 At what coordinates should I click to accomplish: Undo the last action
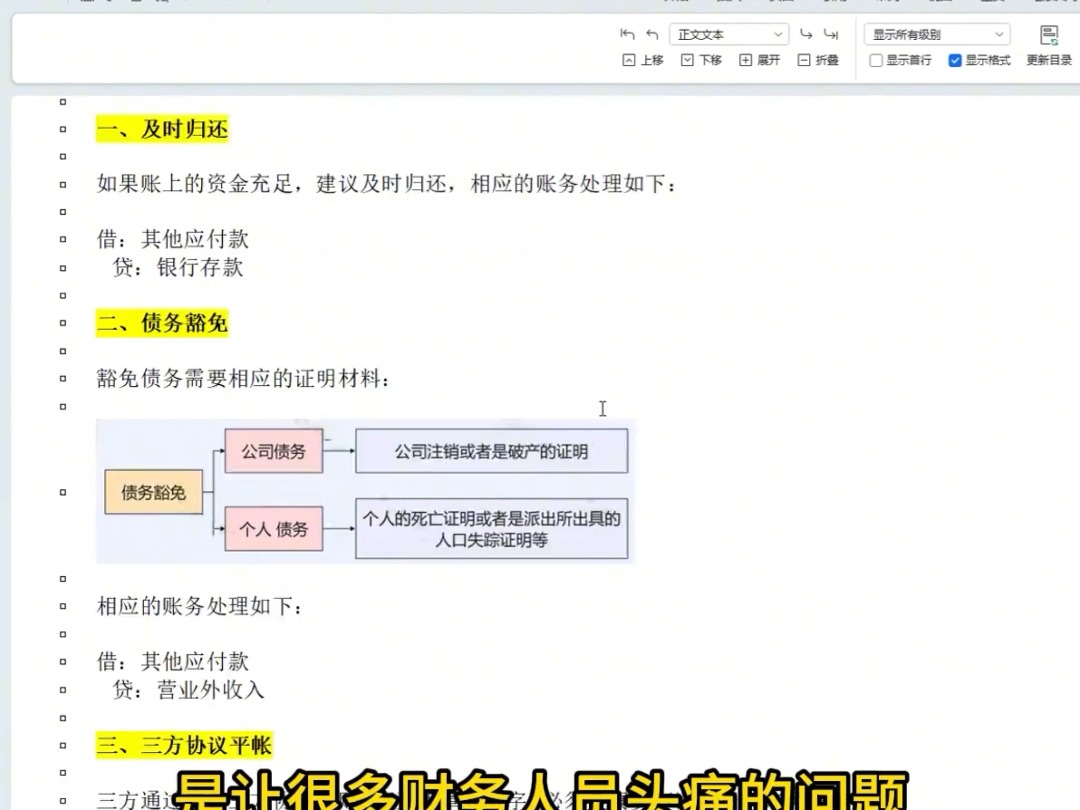pyautogui.click(x=628, y=33)
